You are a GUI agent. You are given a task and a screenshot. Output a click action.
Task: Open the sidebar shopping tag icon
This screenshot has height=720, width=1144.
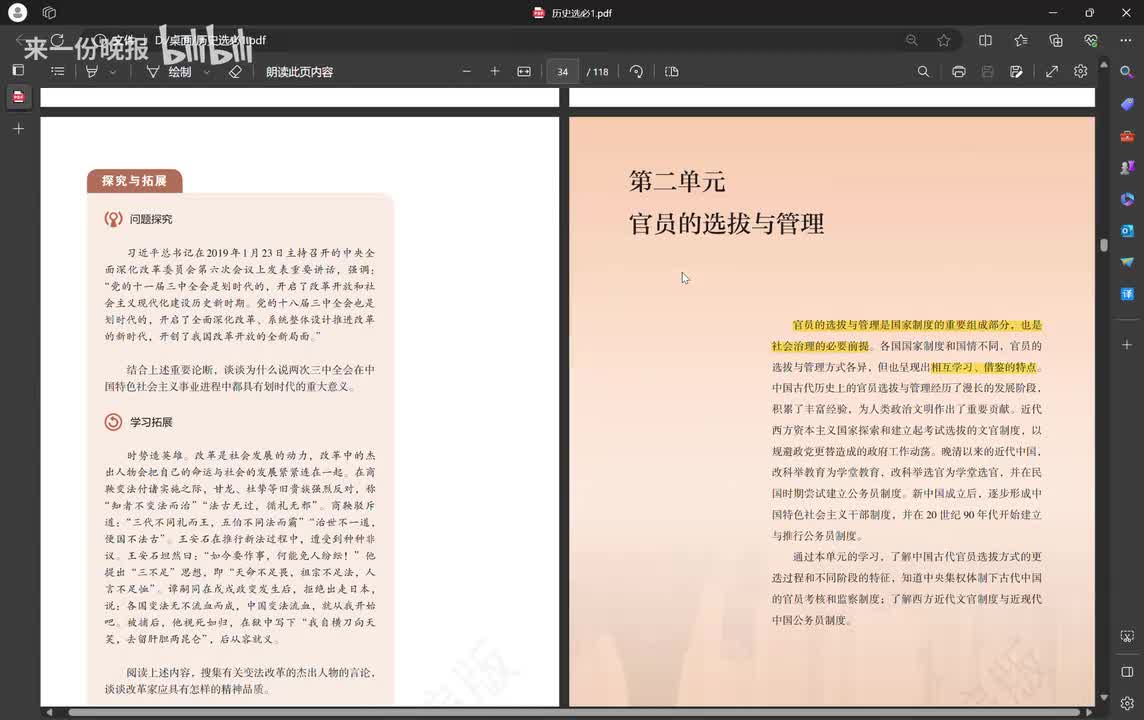coord(1127,104)
